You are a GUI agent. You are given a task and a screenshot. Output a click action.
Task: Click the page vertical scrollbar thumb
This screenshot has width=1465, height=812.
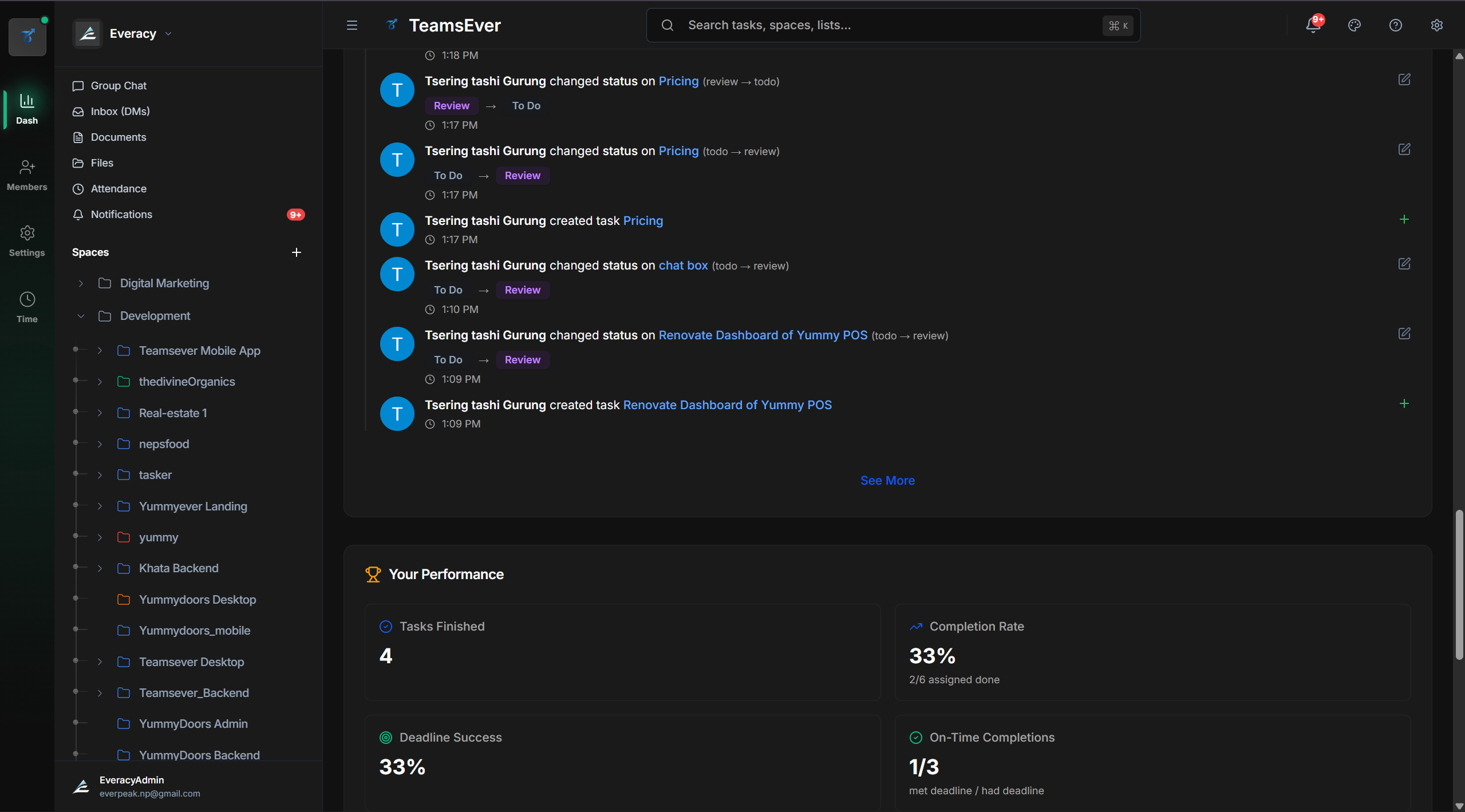tap(1459, 585)
